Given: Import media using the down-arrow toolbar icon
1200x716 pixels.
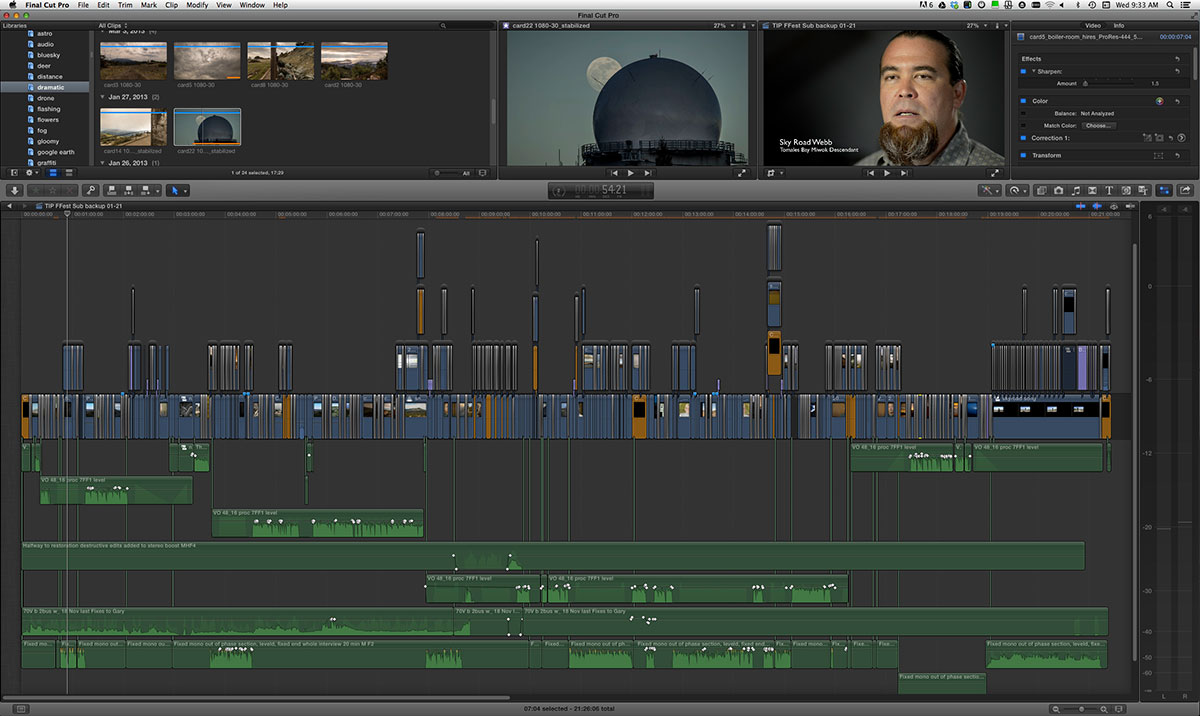Looking at the screenshot, I should click(14, 190).
